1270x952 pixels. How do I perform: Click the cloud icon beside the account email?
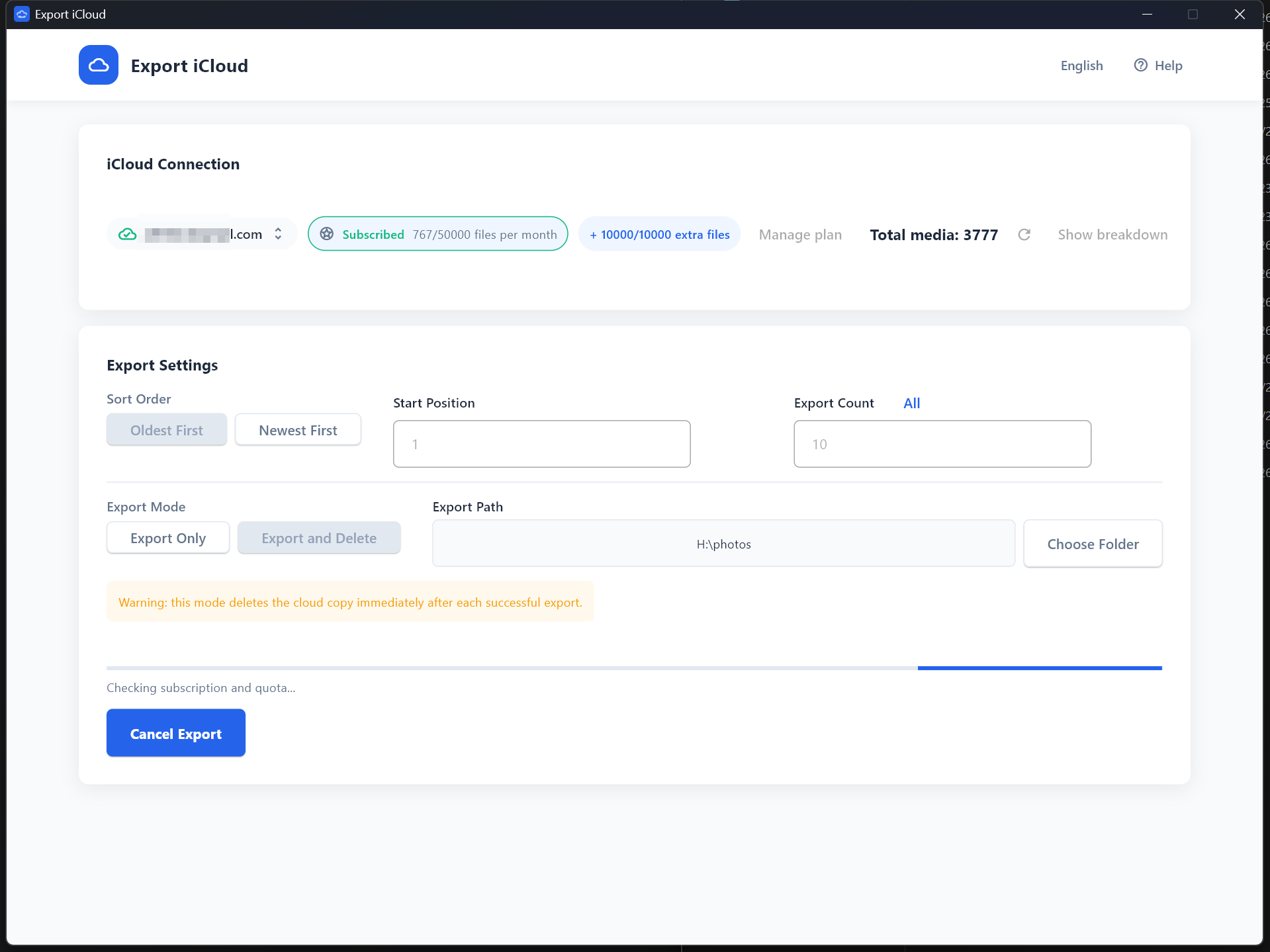(x=127, y=234)
